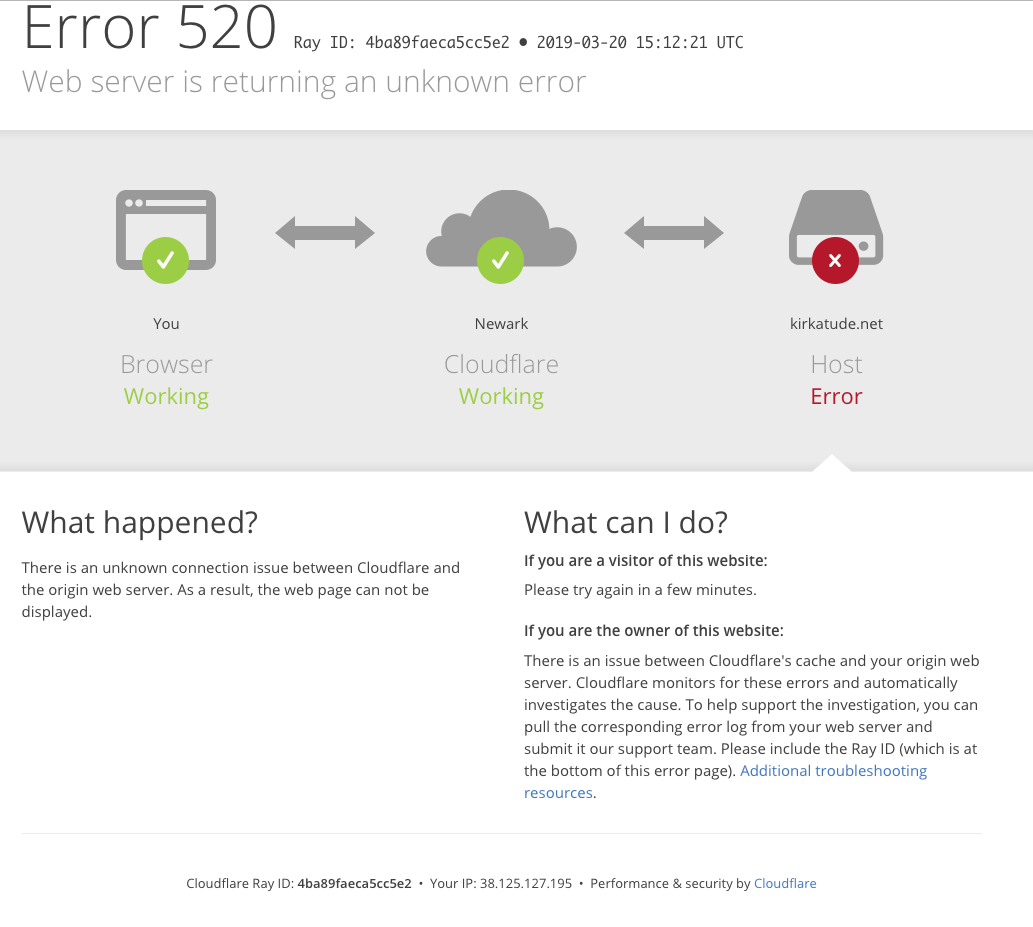Image resolution: width=1033 pixels, height=927 pixels.
Task: Click the kirkatude.net host name label
Action: (836, 324)
